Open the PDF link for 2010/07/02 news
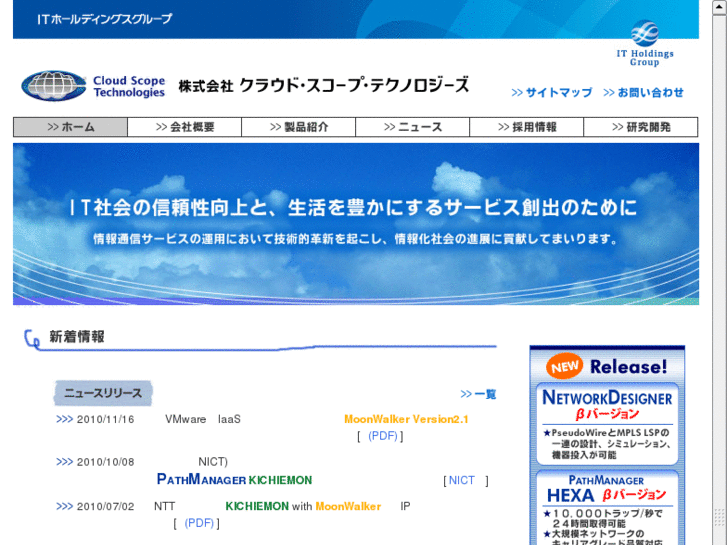Image resolution: width=727 pixels, height=545 pixels. point(199,523)
